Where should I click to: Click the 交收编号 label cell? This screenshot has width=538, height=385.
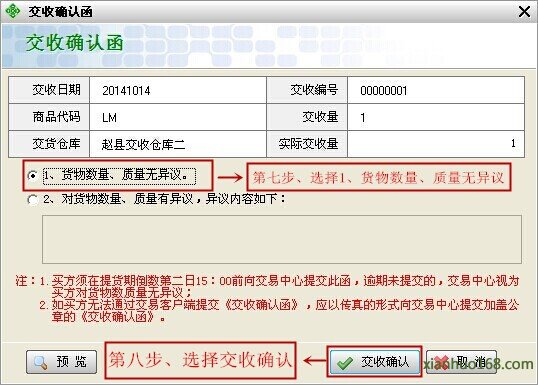tap(307, 90)
